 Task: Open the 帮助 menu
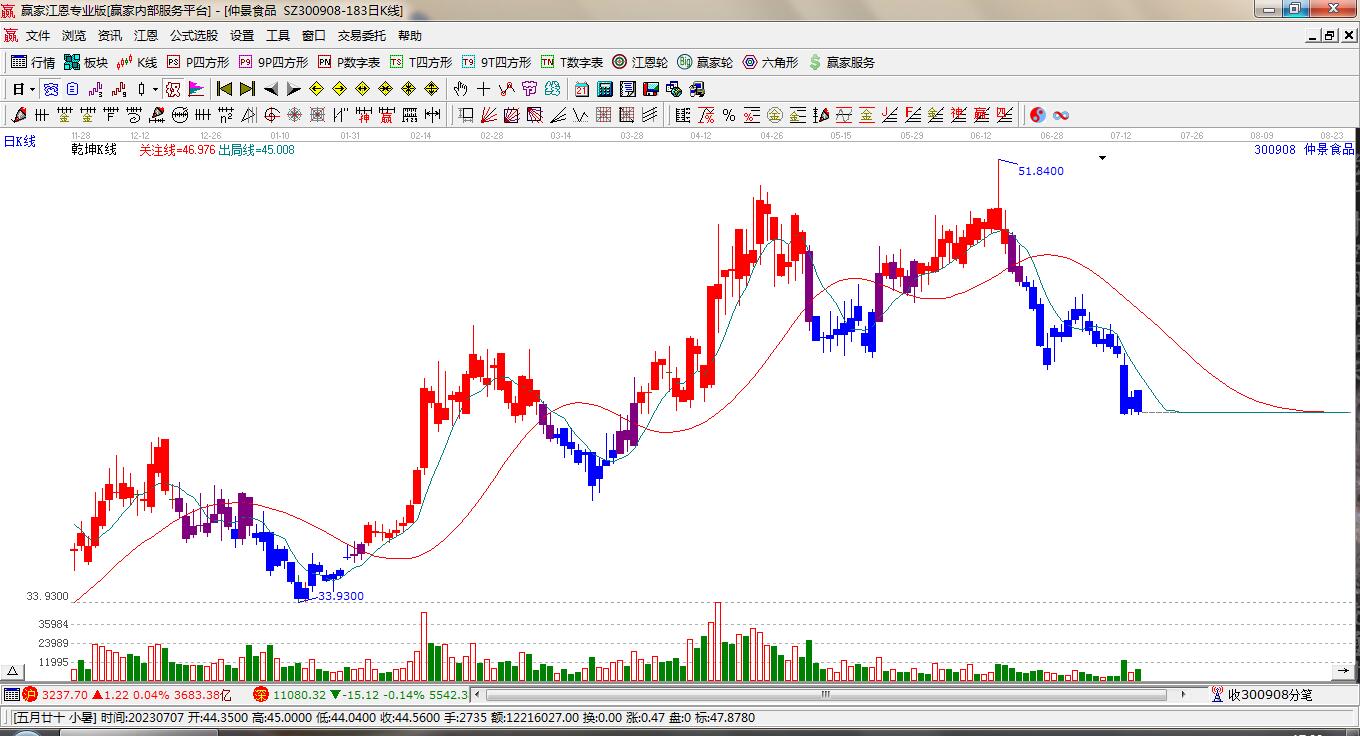point(410,36)
